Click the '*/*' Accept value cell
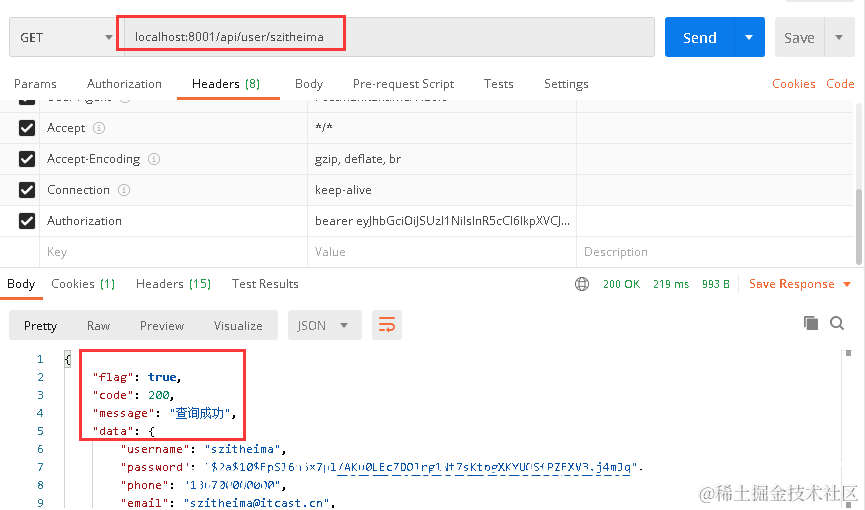 pyautogui.click(x=441, y=128)
